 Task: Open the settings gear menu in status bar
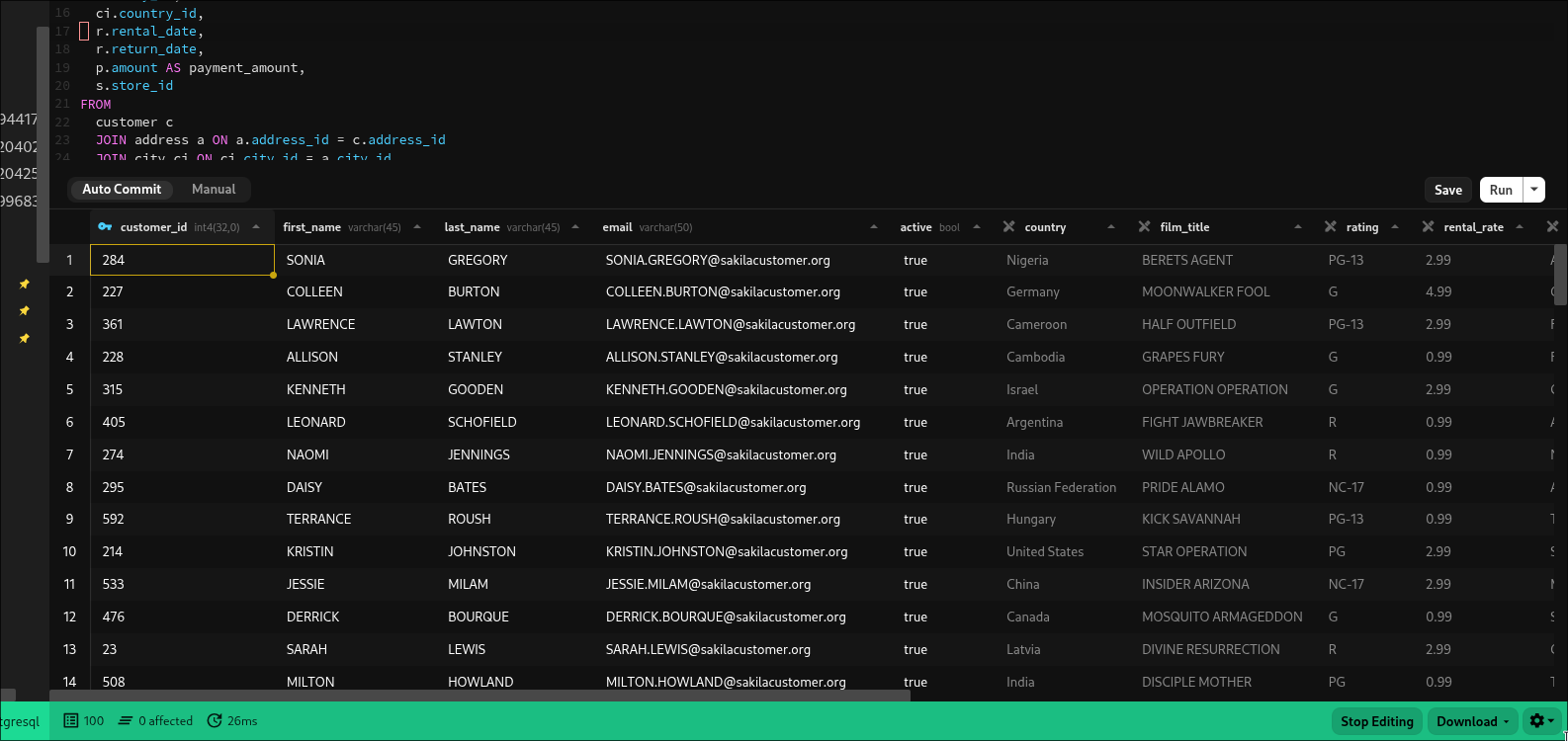click(1541, 721)
